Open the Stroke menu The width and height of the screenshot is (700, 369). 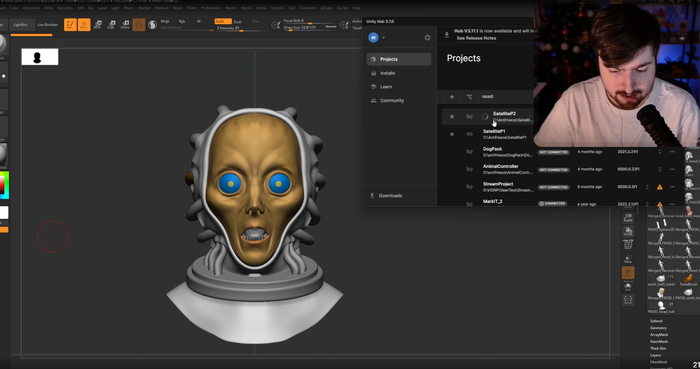[262, 8]
